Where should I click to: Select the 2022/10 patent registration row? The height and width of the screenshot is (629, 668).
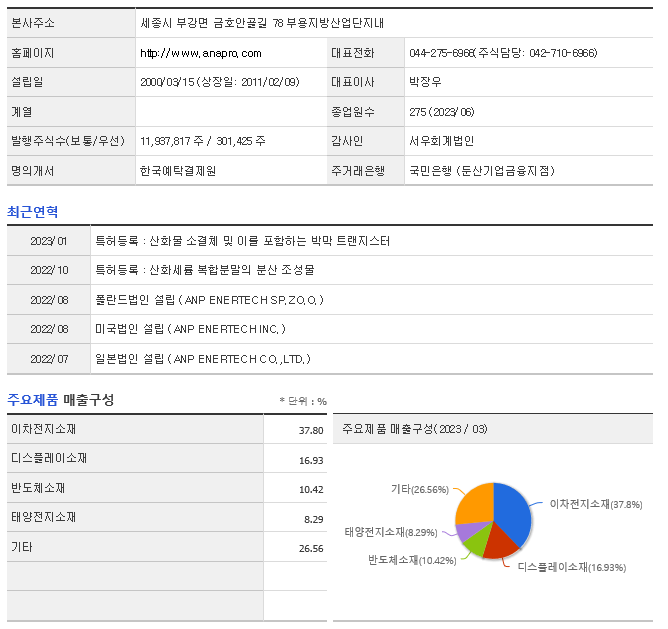pyautogui.click(x=330, y=270)
